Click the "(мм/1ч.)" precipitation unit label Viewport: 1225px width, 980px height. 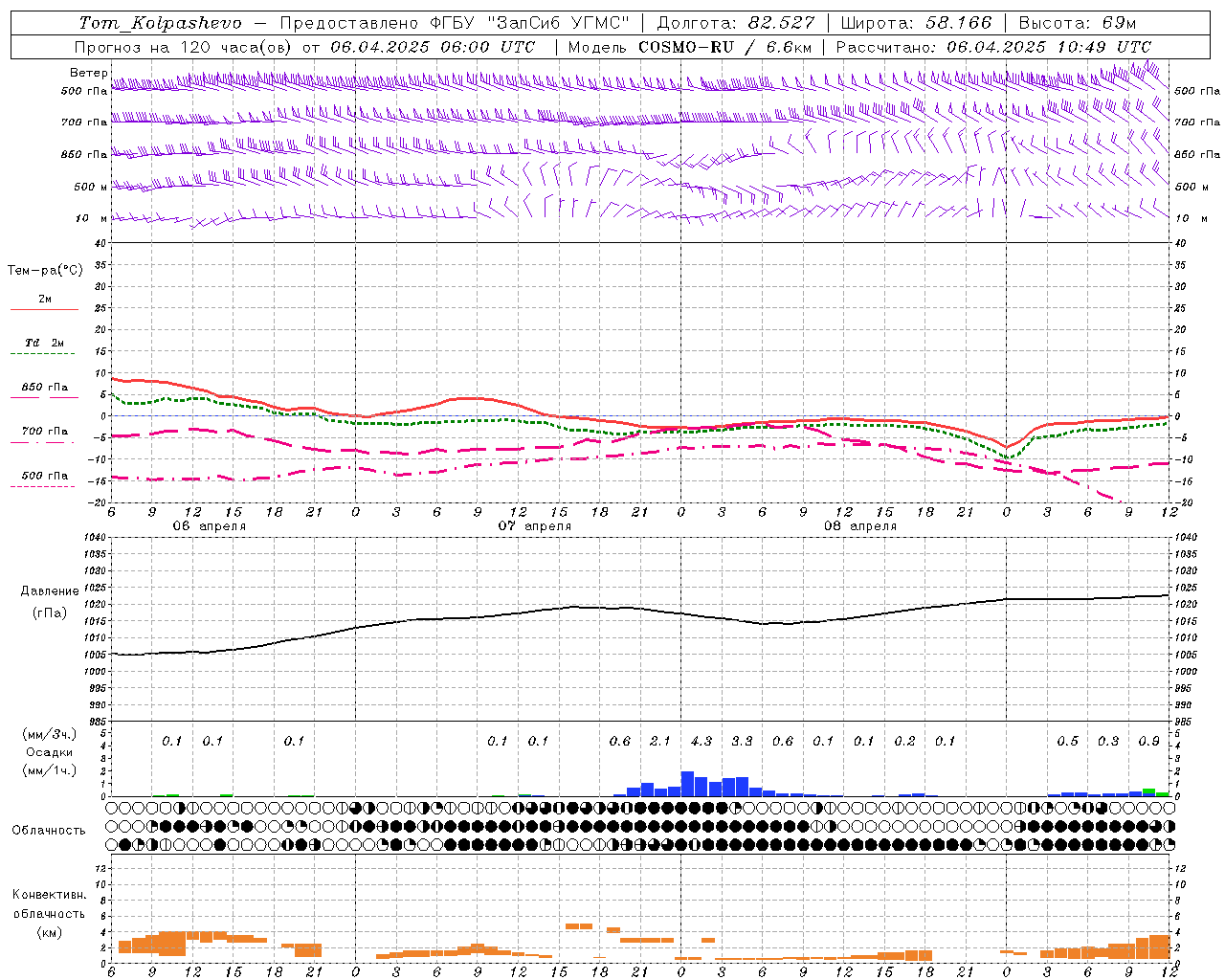pyautogui.click(x=50, y=770)
